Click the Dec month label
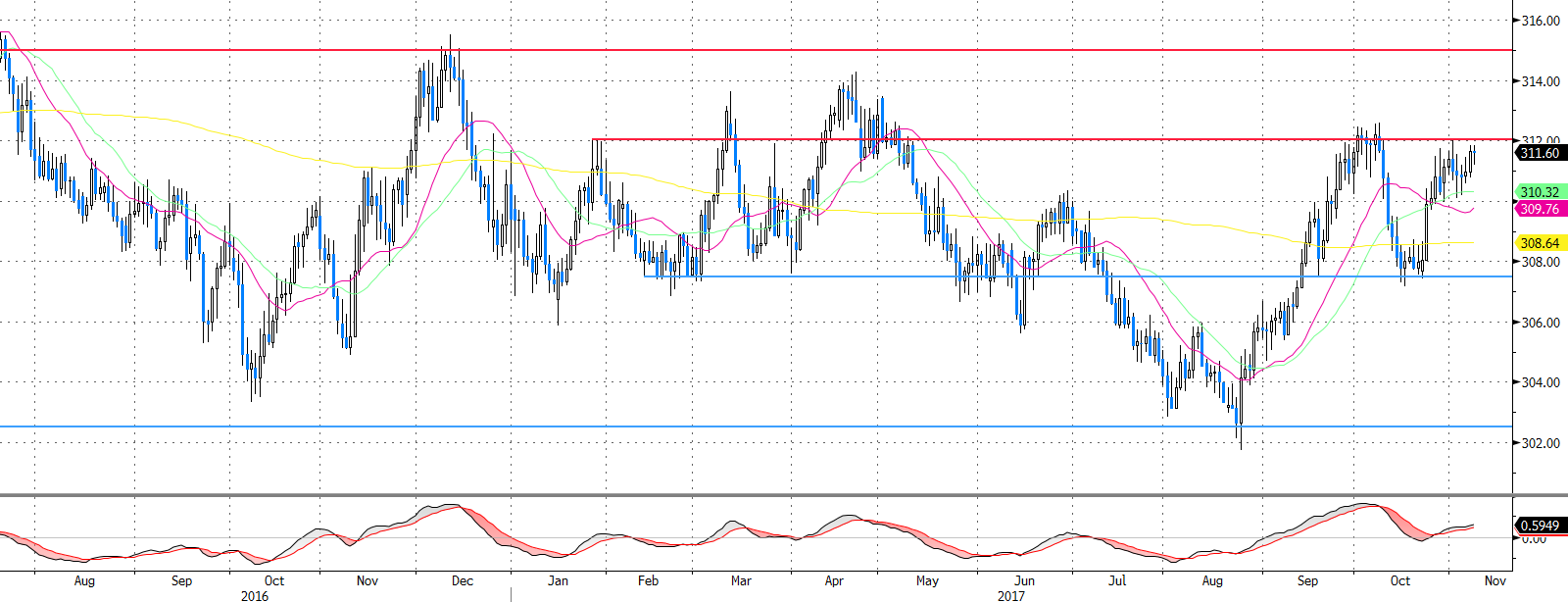 coord(463,580)
